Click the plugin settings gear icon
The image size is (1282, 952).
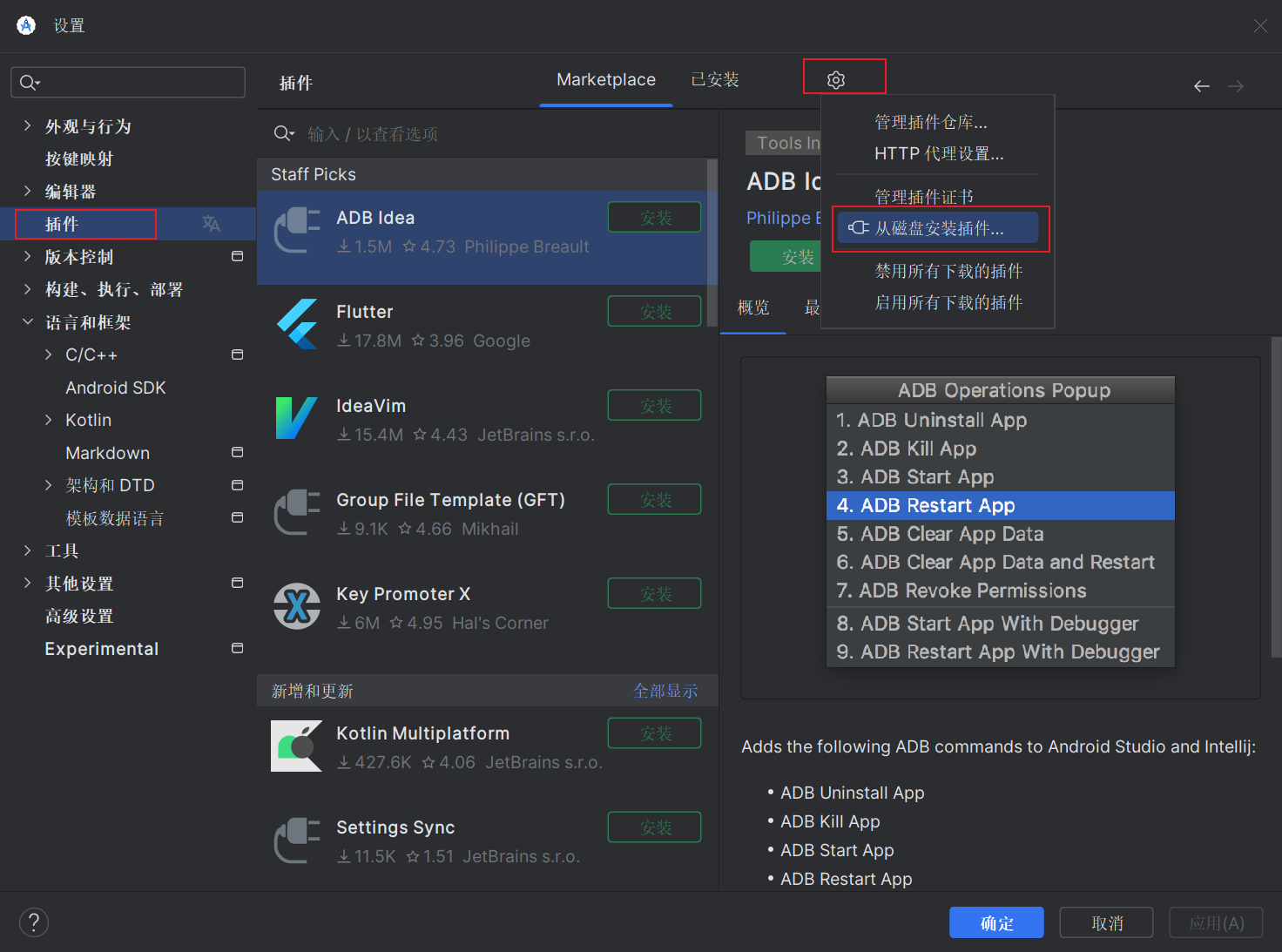pyautogui.click(x=836, y=80)
